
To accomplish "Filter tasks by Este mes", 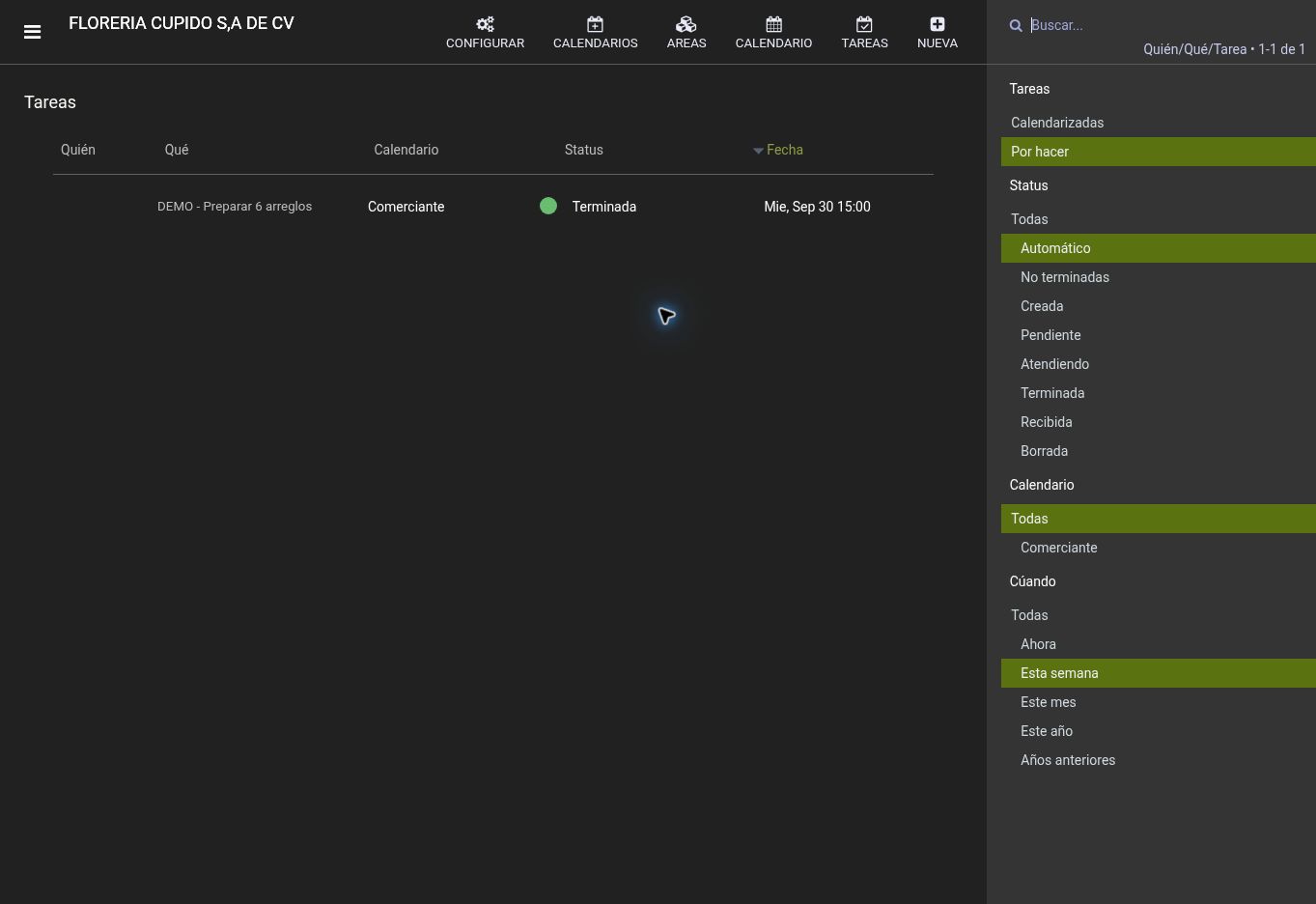I will pyautogui.click(x=1159, y=702).
